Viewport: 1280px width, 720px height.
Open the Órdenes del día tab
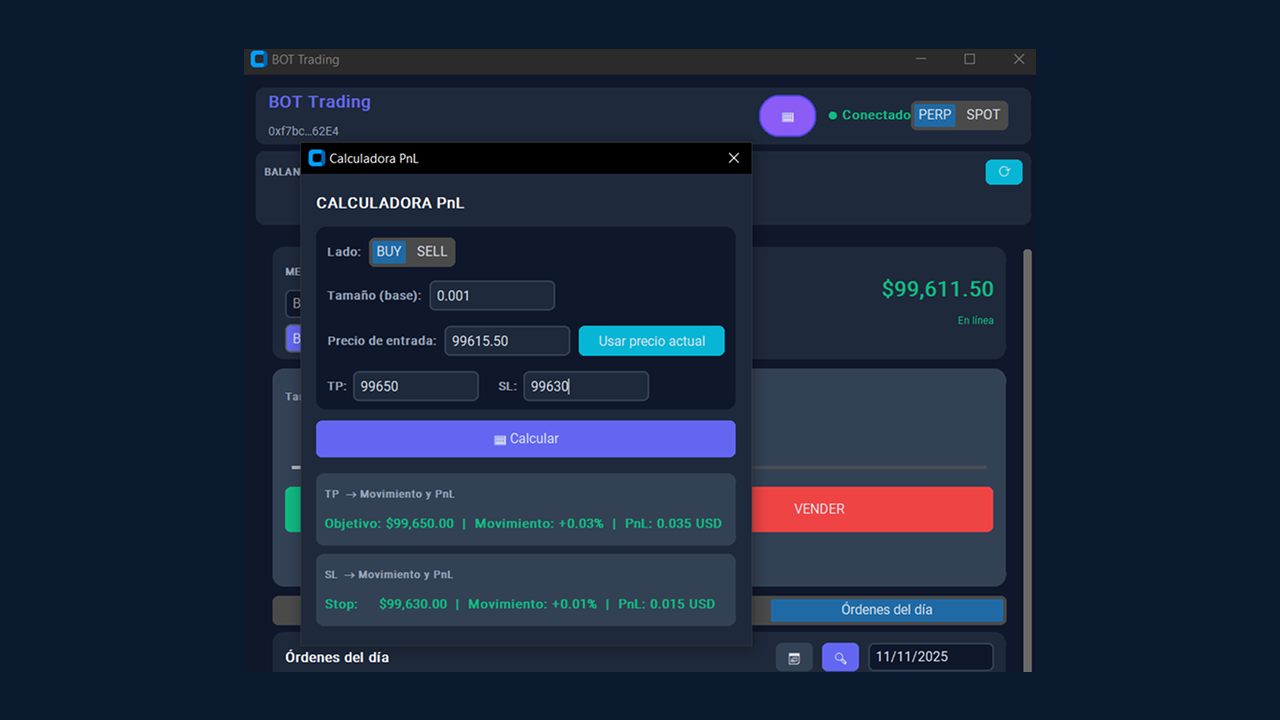[x=886, y=610]
